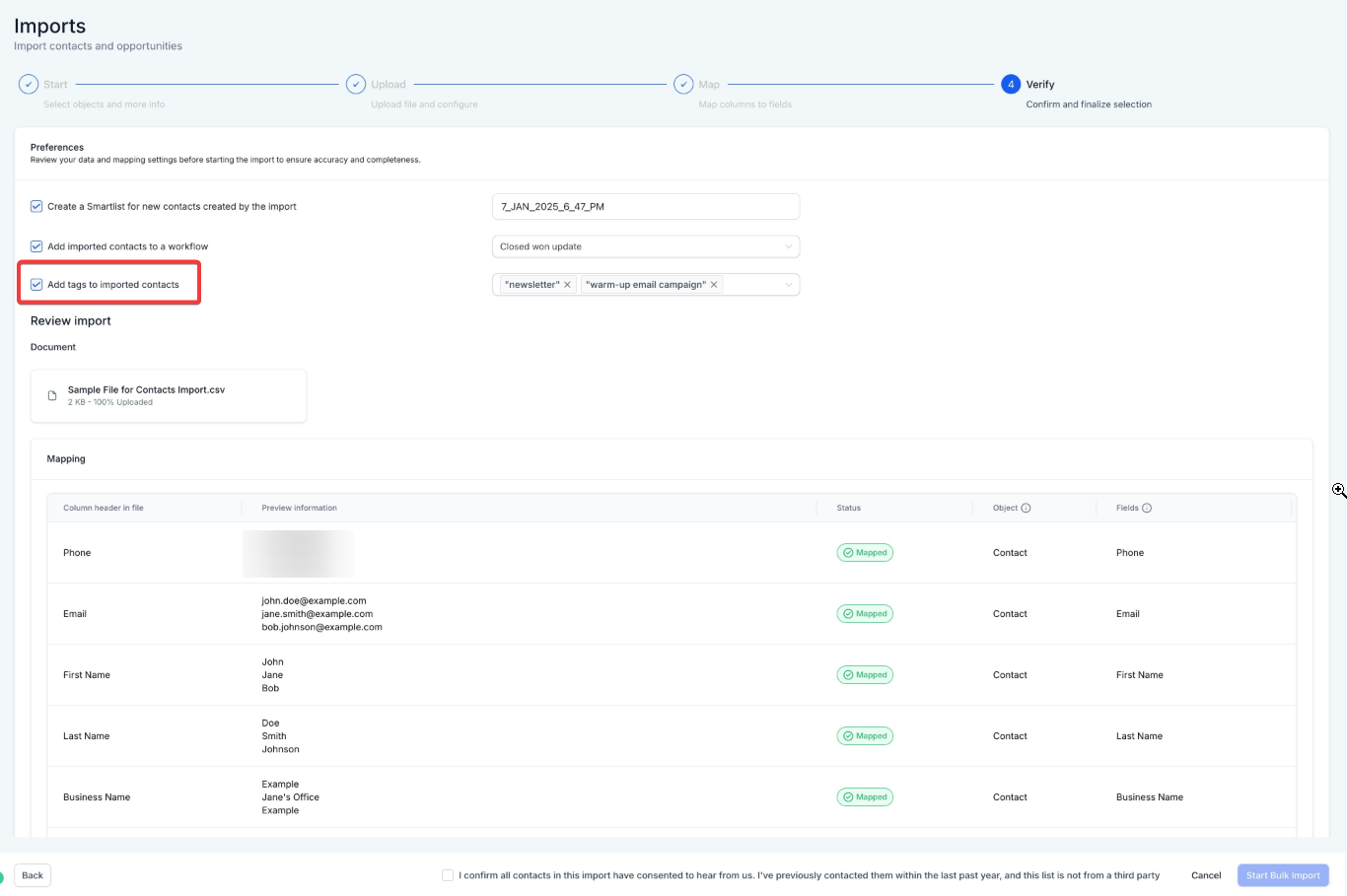This screenshot has height=896, width=1347.
Task: Uncheck Add tags to imported contacts
Action: click(x=36, y=285)
